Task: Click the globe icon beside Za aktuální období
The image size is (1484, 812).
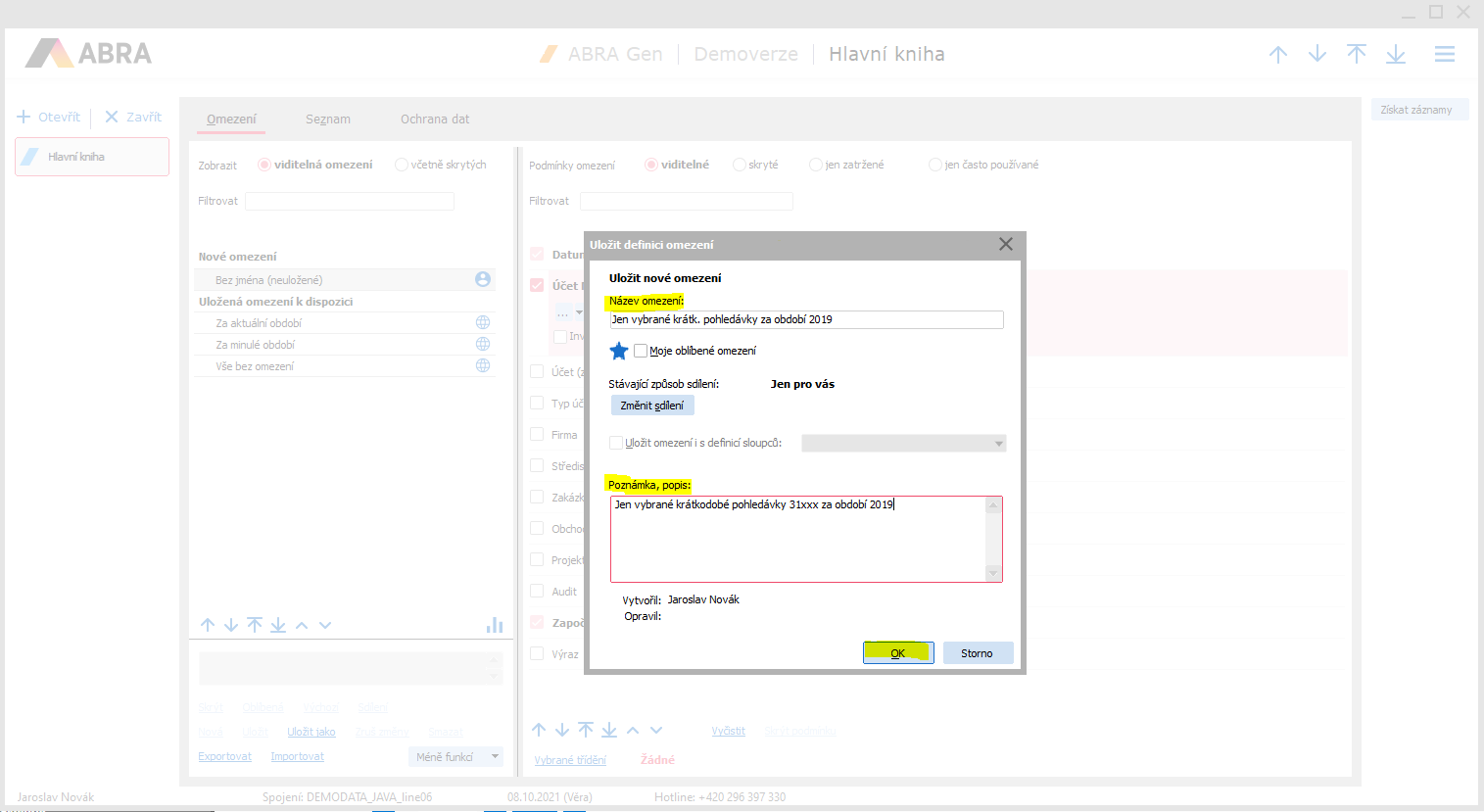Action: point(483,322)
